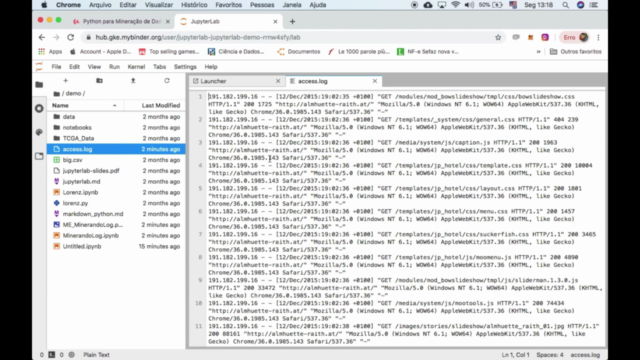This screenshot has width=640, height=360.
Task: Open the Help menu
Action: 211,67
